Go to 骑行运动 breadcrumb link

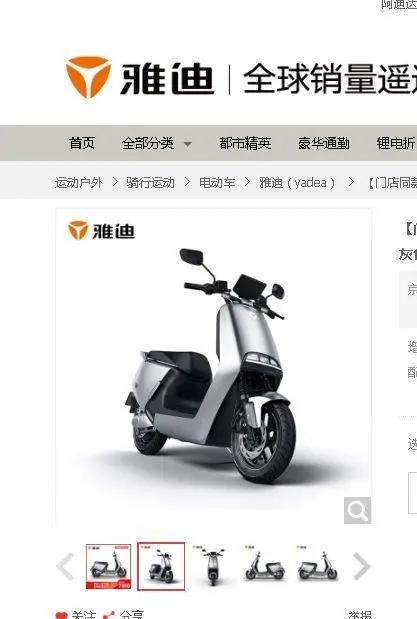(150, 183)
